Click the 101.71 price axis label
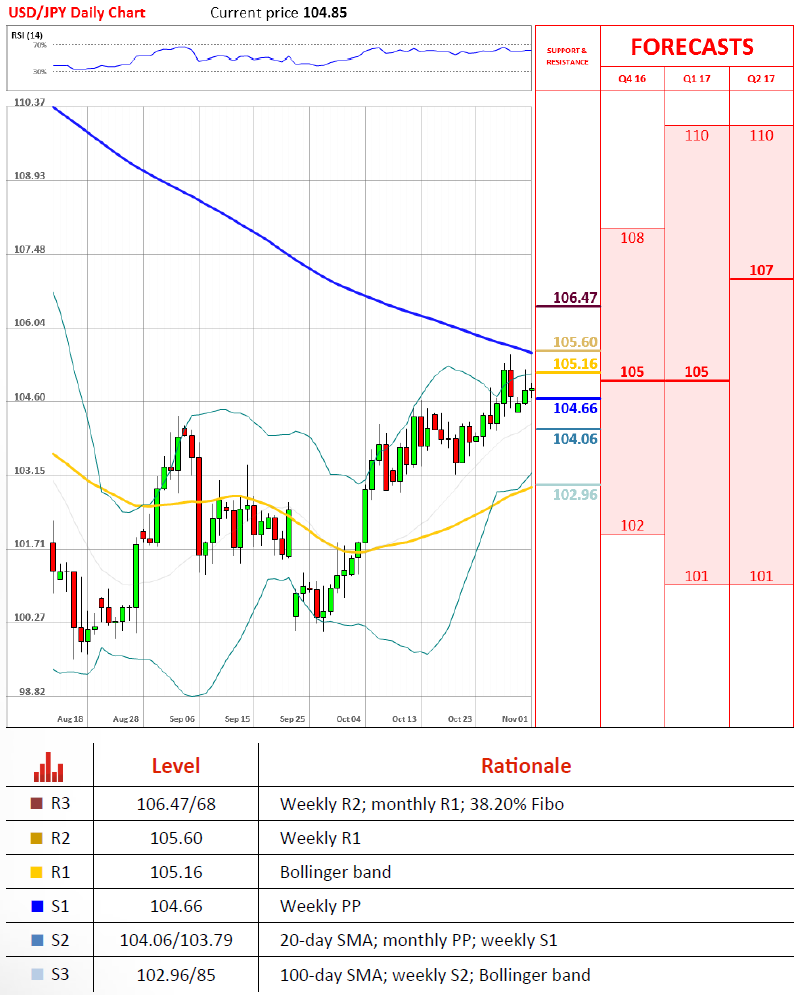This screenshot has height=995, width=798. (x=30, y=544)
